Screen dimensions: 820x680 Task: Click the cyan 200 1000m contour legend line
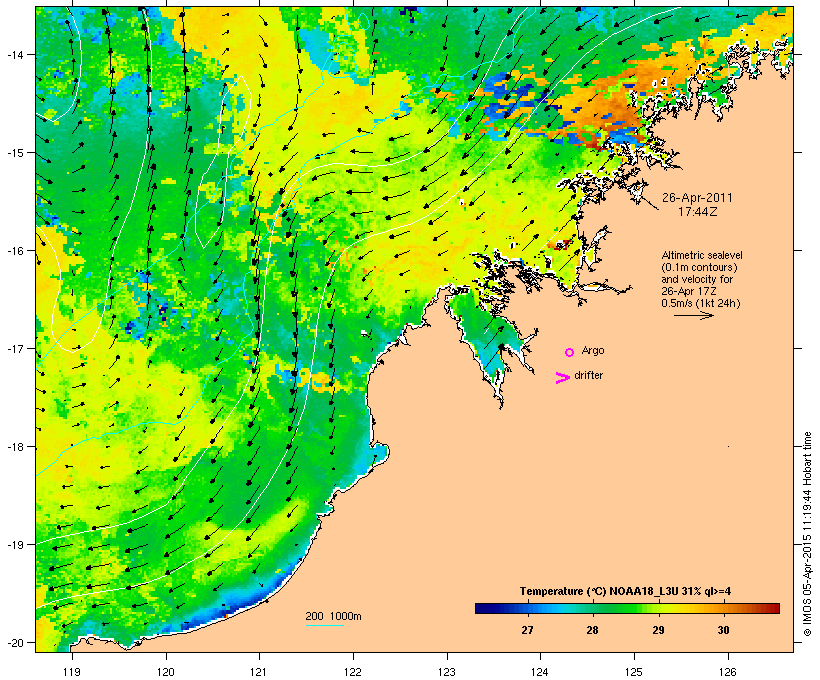[x=325, y=625]
